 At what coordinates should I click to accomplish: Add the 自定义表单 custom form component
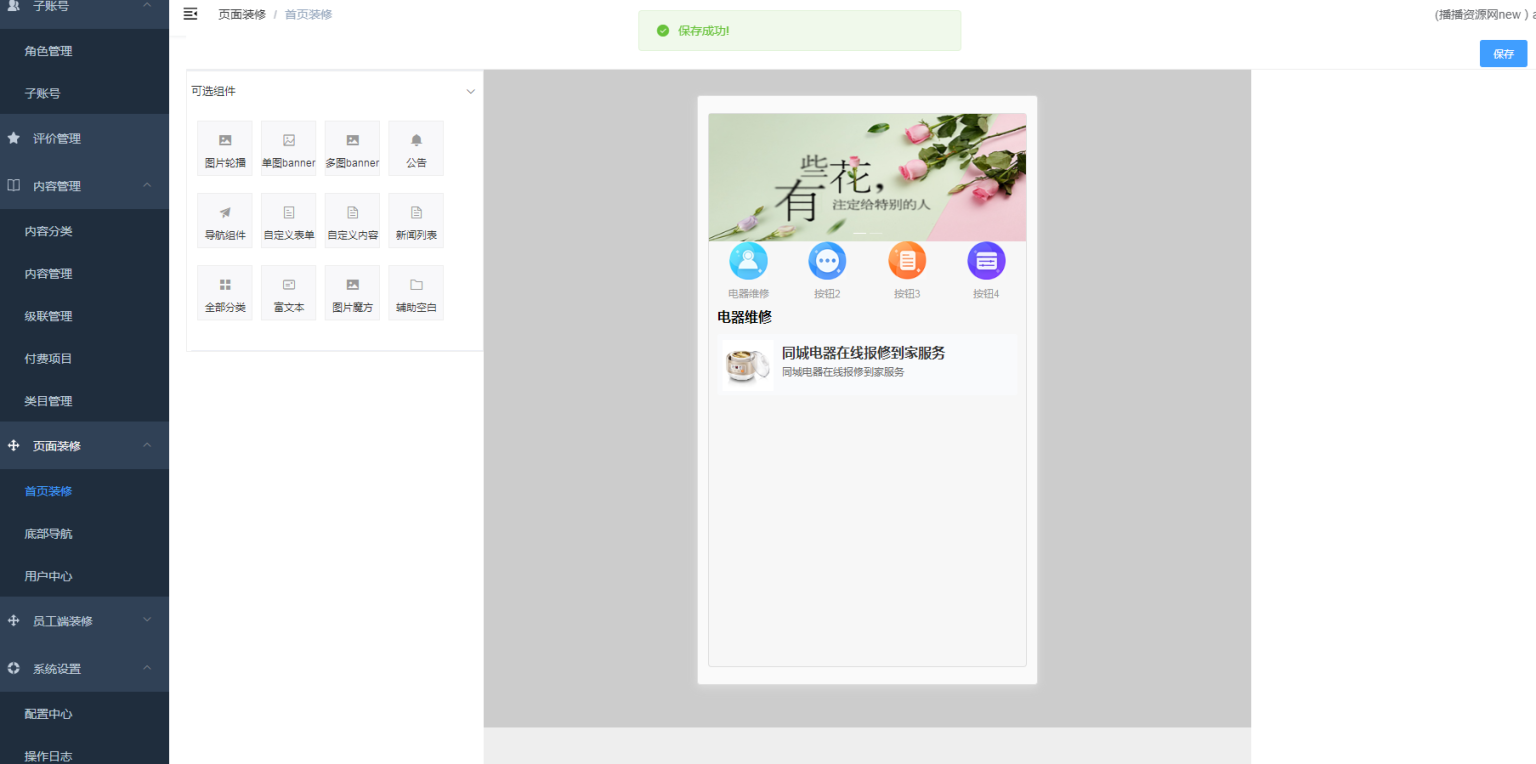coord(288,220)
